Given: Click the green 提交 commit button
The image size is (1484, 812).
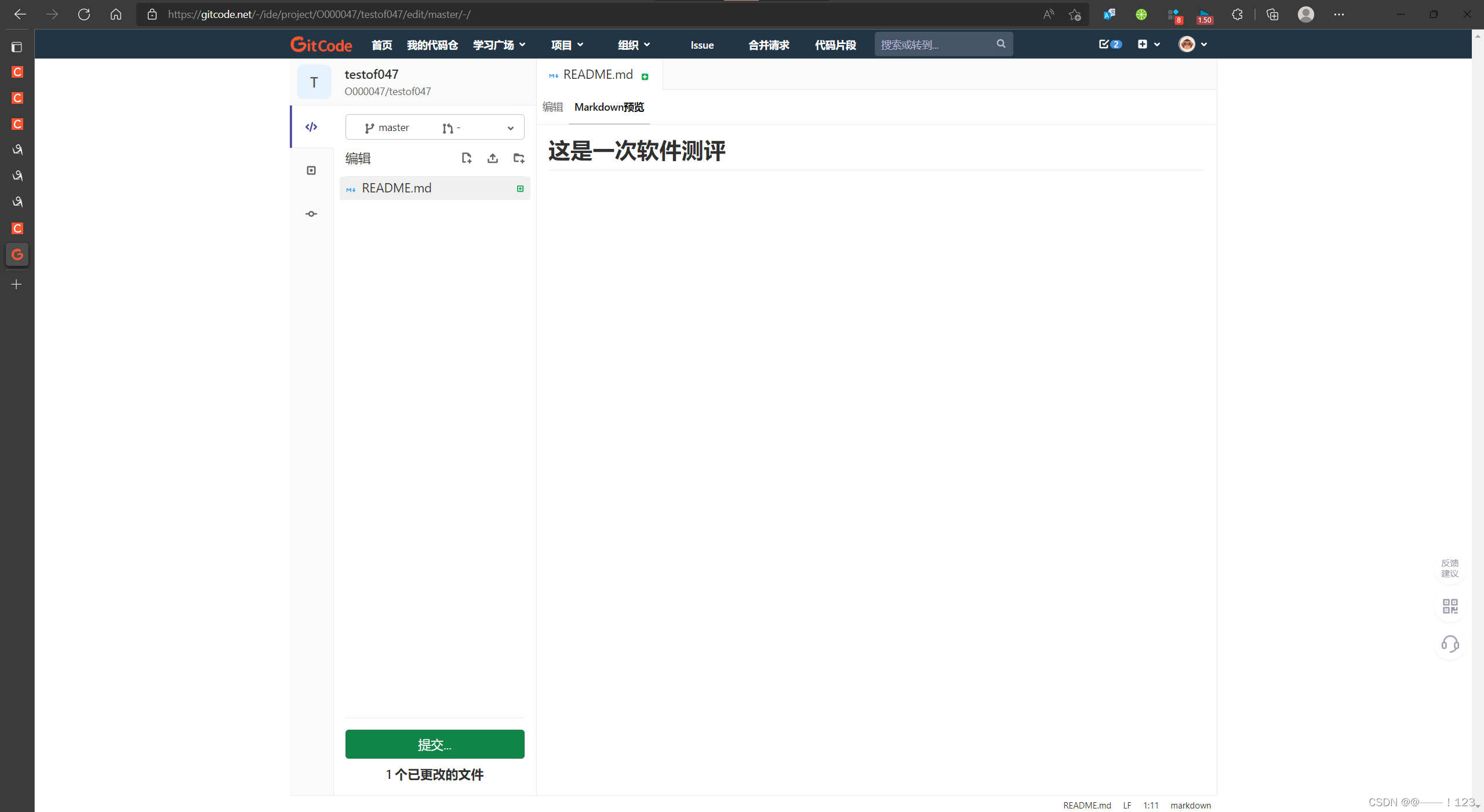Looking at the screenshot, I should click(434, 744).
